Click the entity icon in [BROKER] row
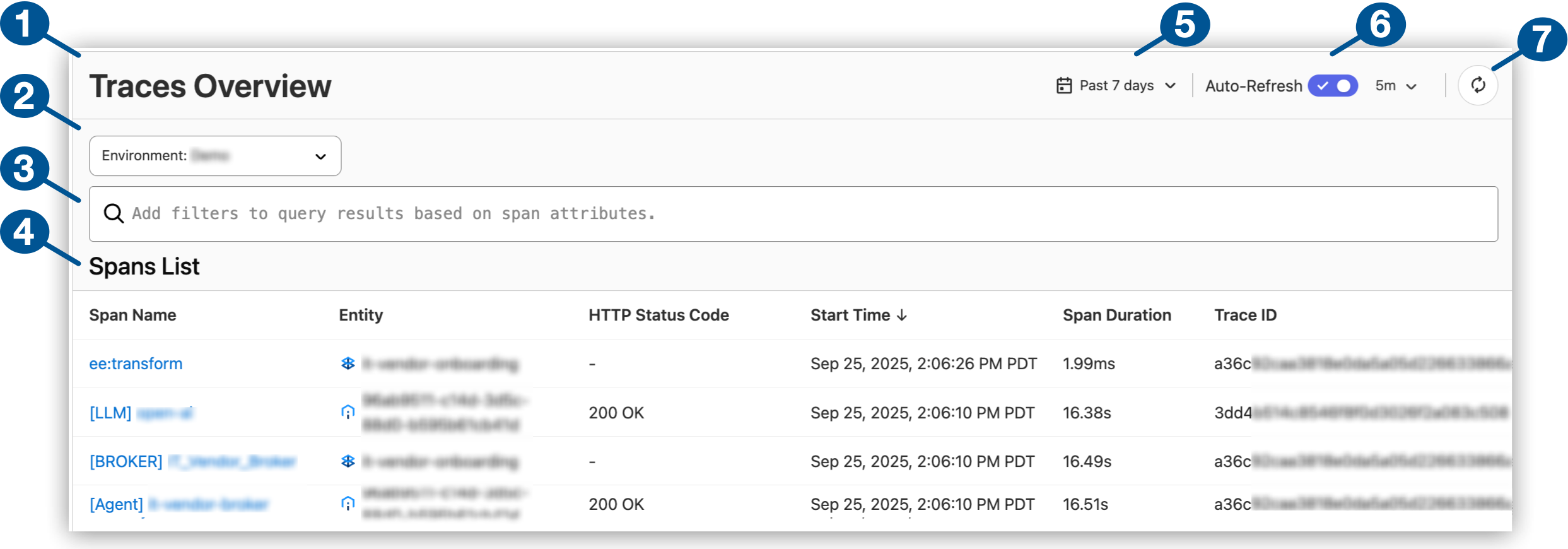This screenshot has height=549, width=1568. (348, 461)
